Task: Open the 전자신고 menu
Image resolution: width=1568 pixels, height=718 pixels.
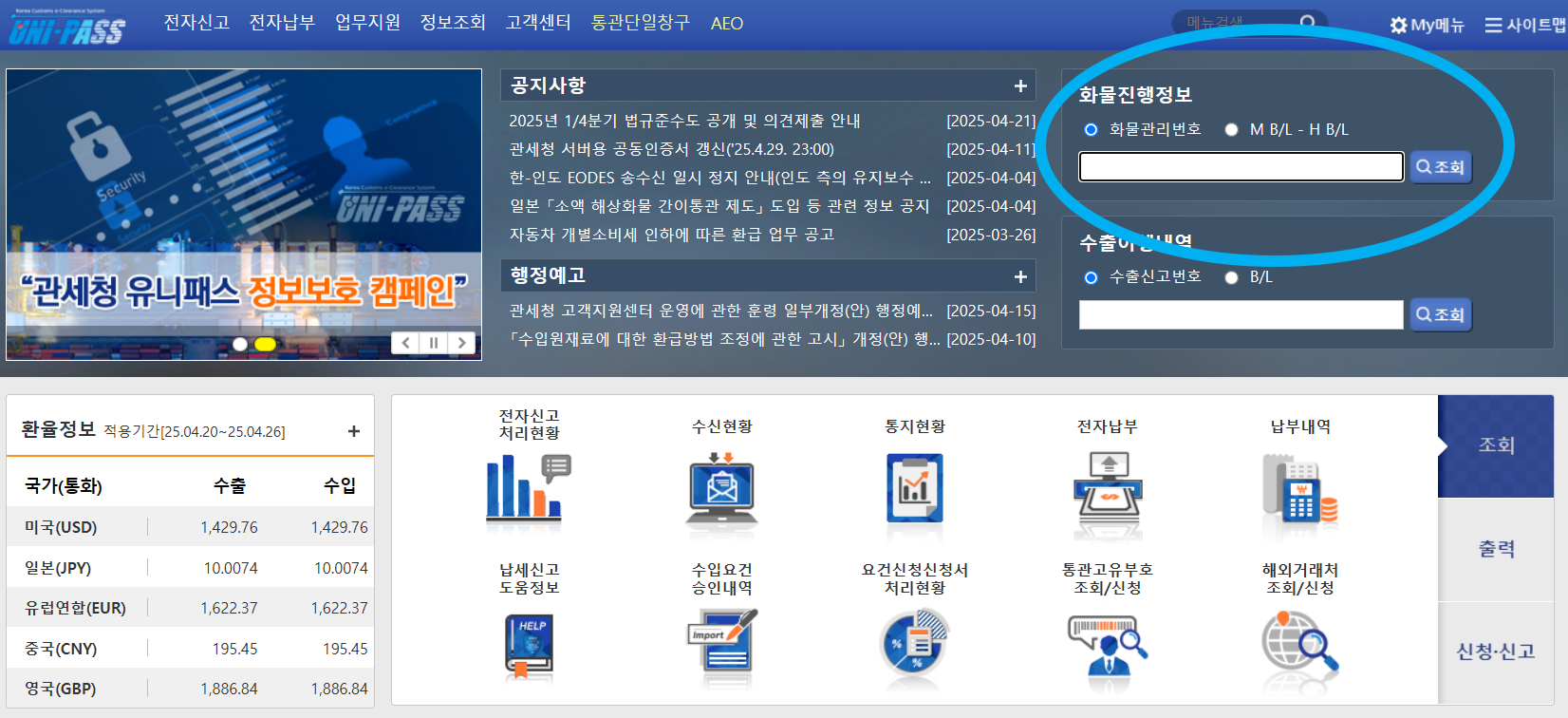Action: tap(196, 23)
